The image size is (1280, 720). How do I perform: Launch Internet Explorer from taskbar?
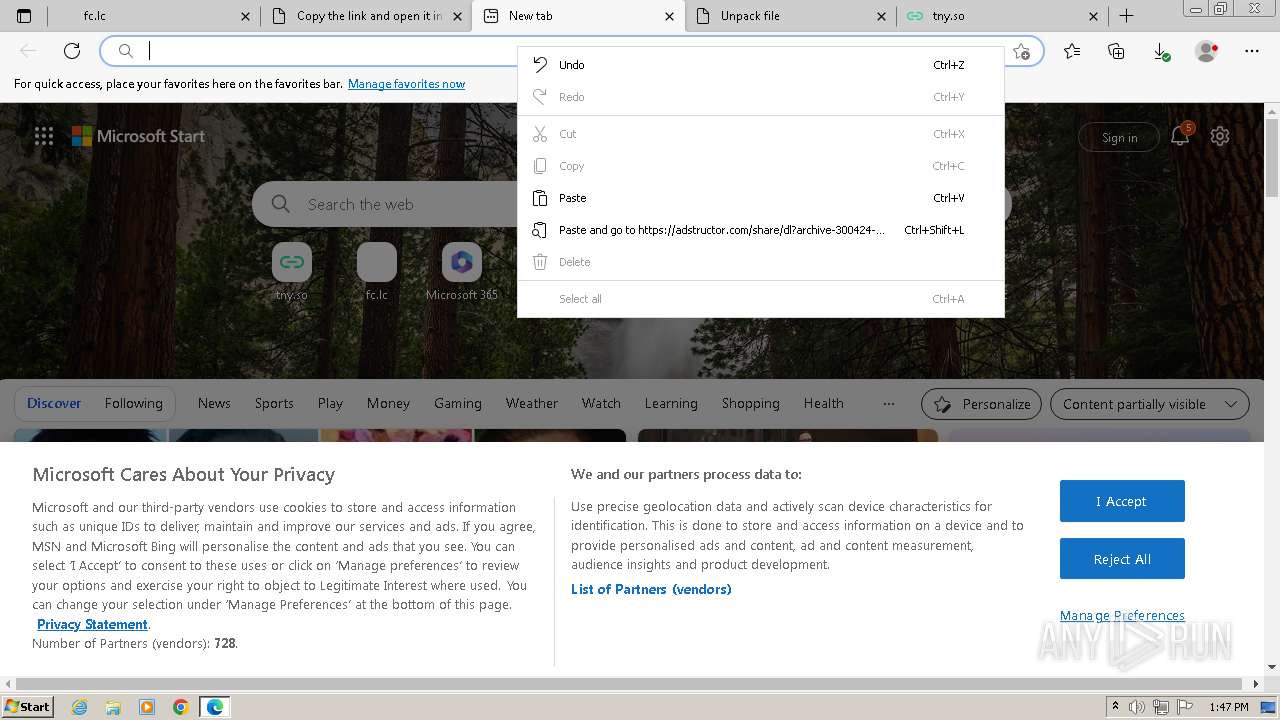tap(80, 707)
